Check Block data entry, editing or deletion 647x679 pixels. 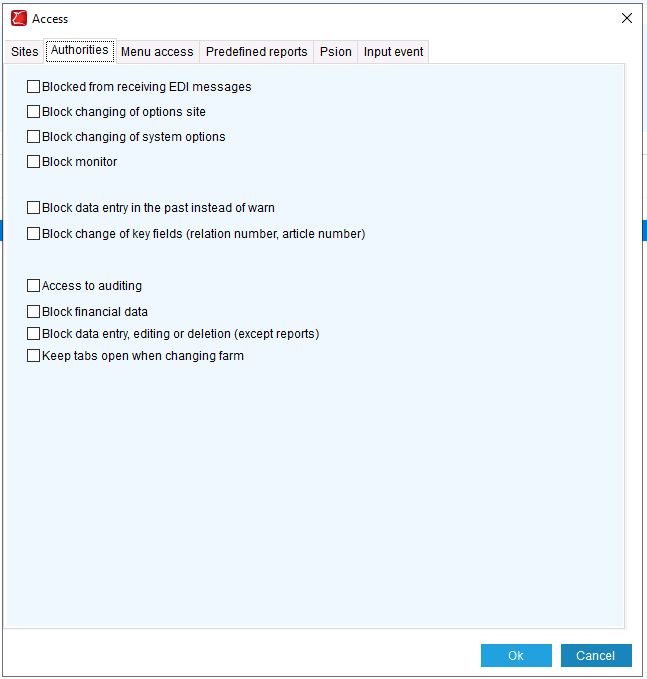[x=33, y=334]
